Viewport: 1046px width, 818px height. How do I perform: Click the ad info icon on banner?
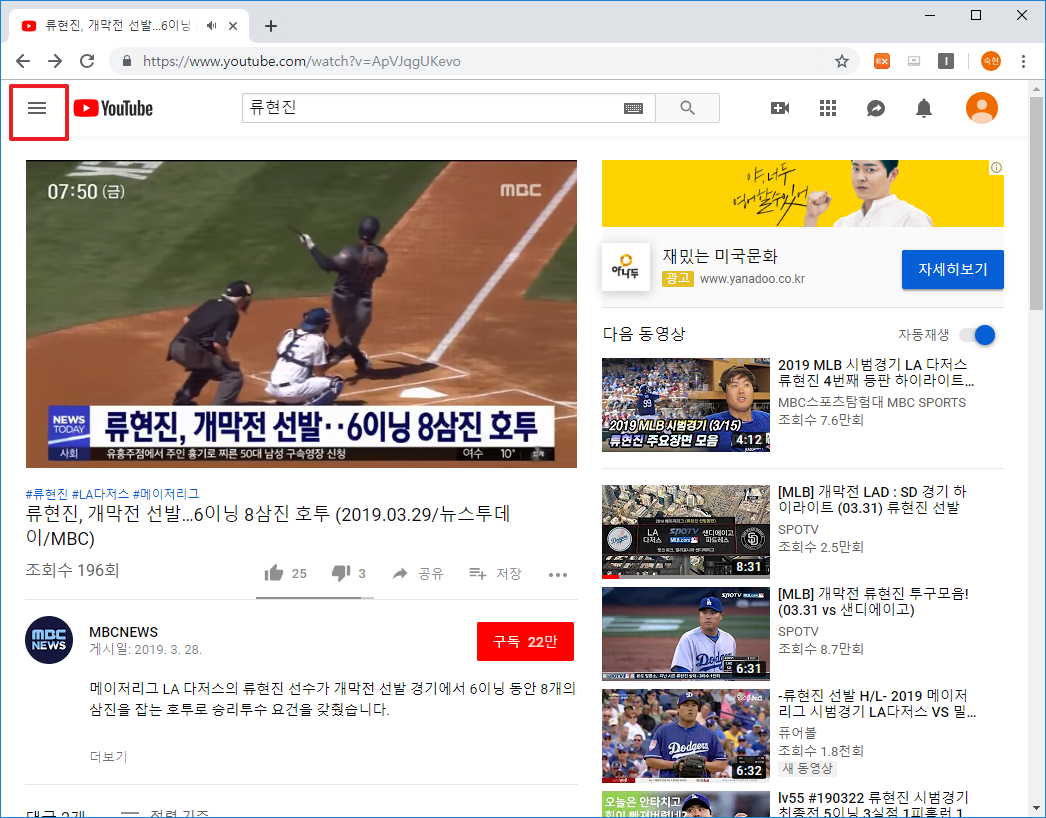tap(996, 167)
